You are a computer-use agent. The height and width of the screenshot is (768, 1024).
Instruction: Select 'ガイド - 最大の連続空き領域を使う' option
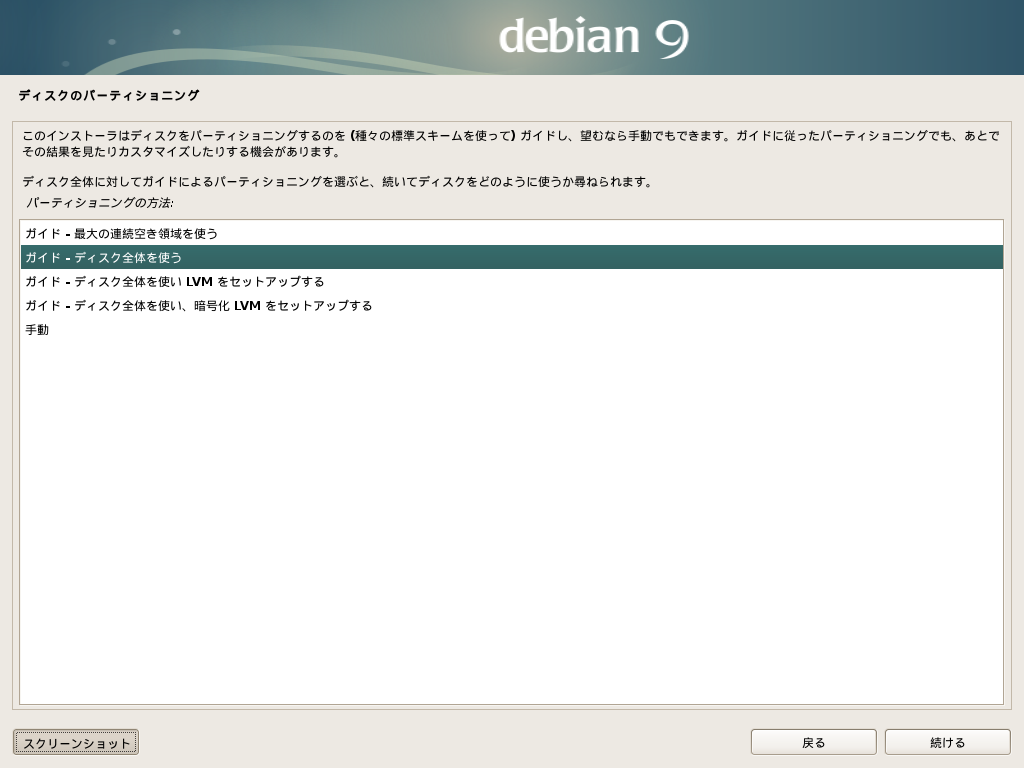click(x=511, y=233)
